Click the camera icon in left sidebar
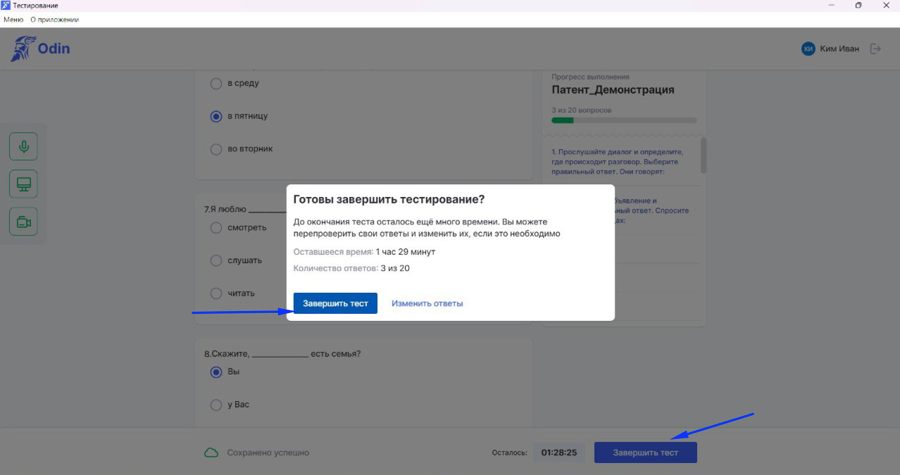 click(x=23, y=222)
